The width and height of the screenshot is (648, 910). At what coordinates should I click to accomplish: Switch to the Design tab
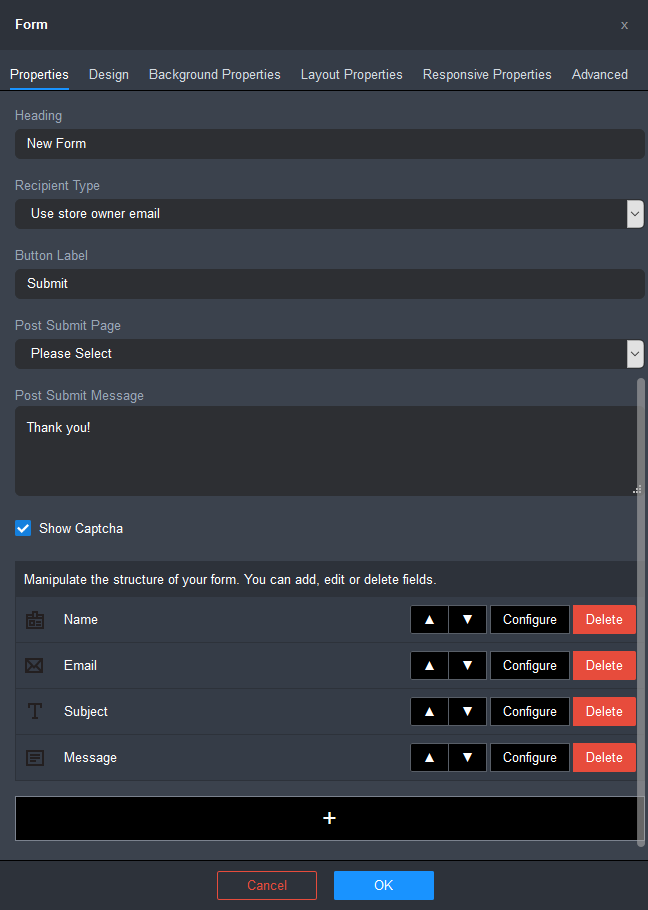(x=108, y=74)
